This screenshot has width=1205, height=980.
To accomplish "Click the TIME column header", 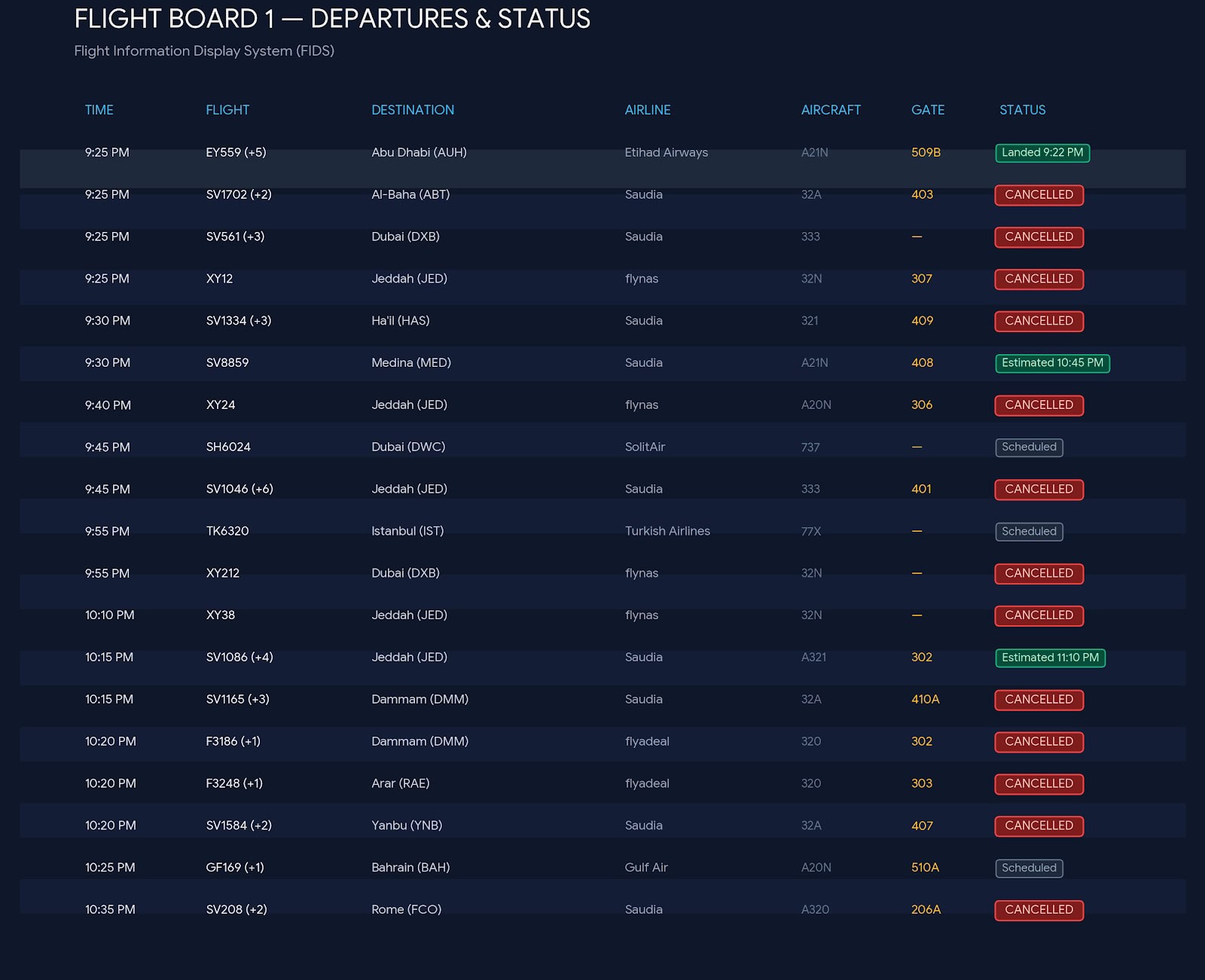I will tap(99, 110).
